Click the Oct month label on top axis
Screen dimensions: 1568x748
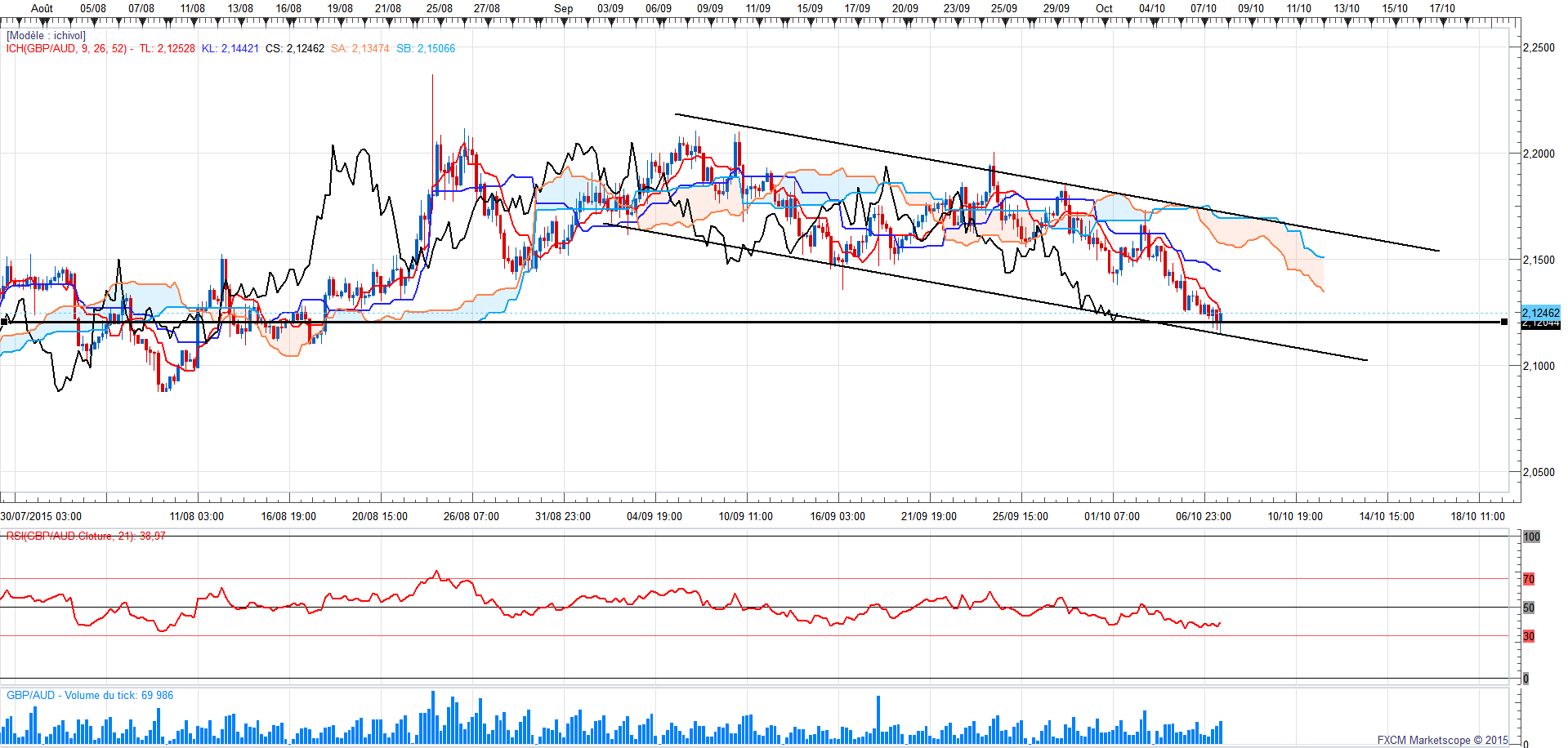click(x=1104, y=9)
